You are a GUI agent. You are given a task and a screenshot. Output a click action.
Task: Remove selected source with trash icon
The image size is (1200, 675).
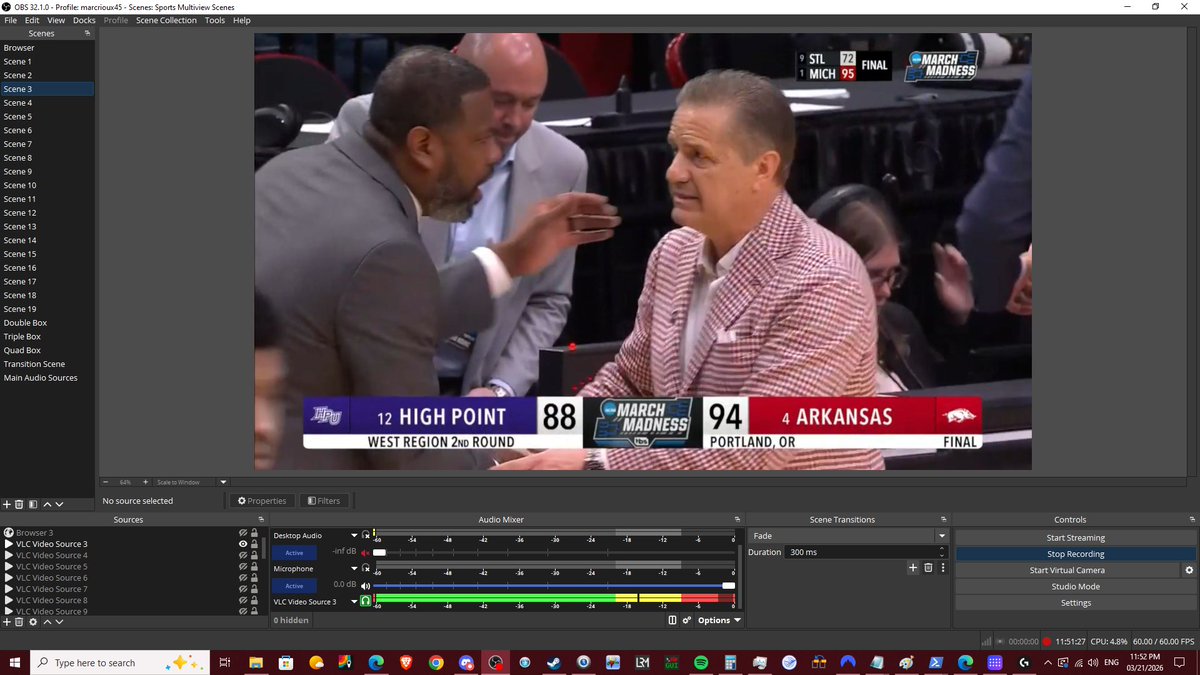pyautogui.click(x=19, y=622)
